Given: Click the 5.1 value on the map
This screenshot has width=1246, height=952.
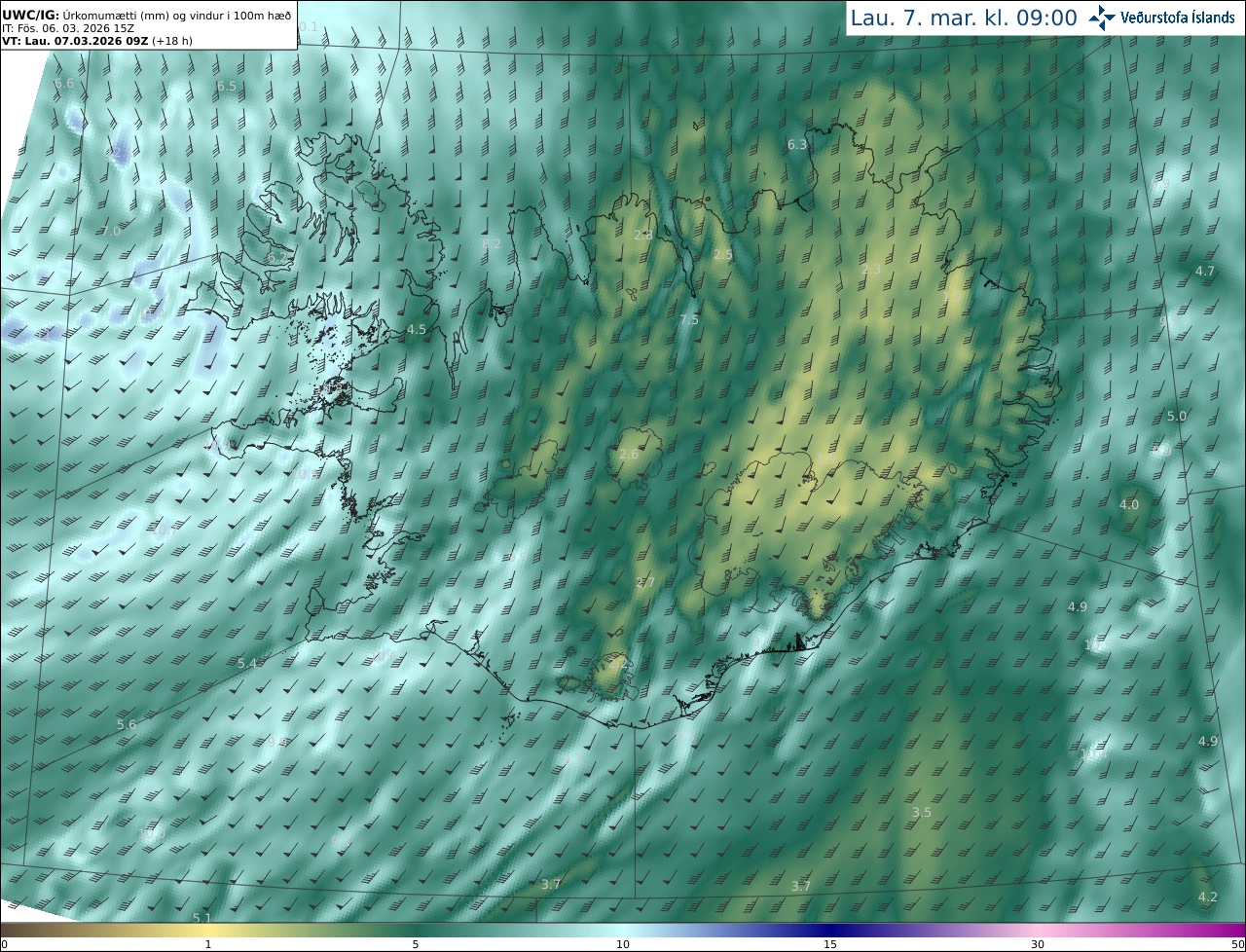Looking at the screenshot, I should (202, 918).
